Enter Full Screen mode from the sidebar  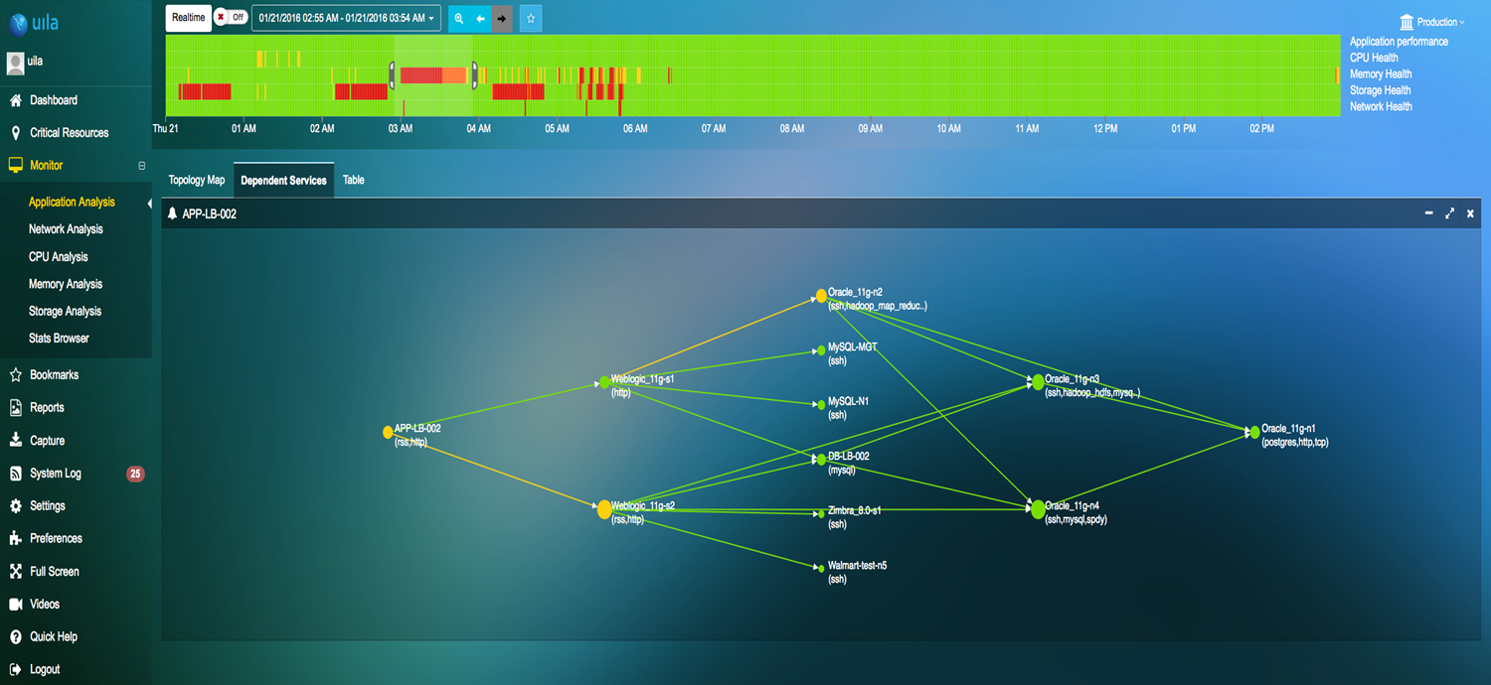[x=54, y=572]
